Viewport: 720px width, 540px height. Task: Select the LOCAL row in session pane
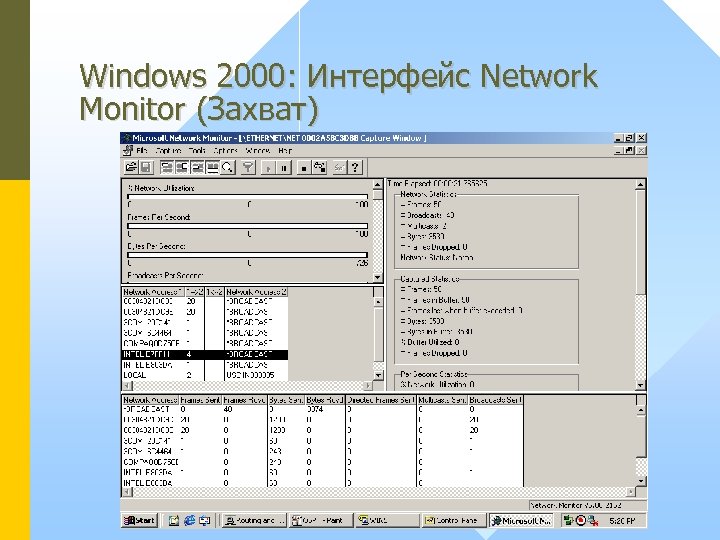[x=205, y=375]
